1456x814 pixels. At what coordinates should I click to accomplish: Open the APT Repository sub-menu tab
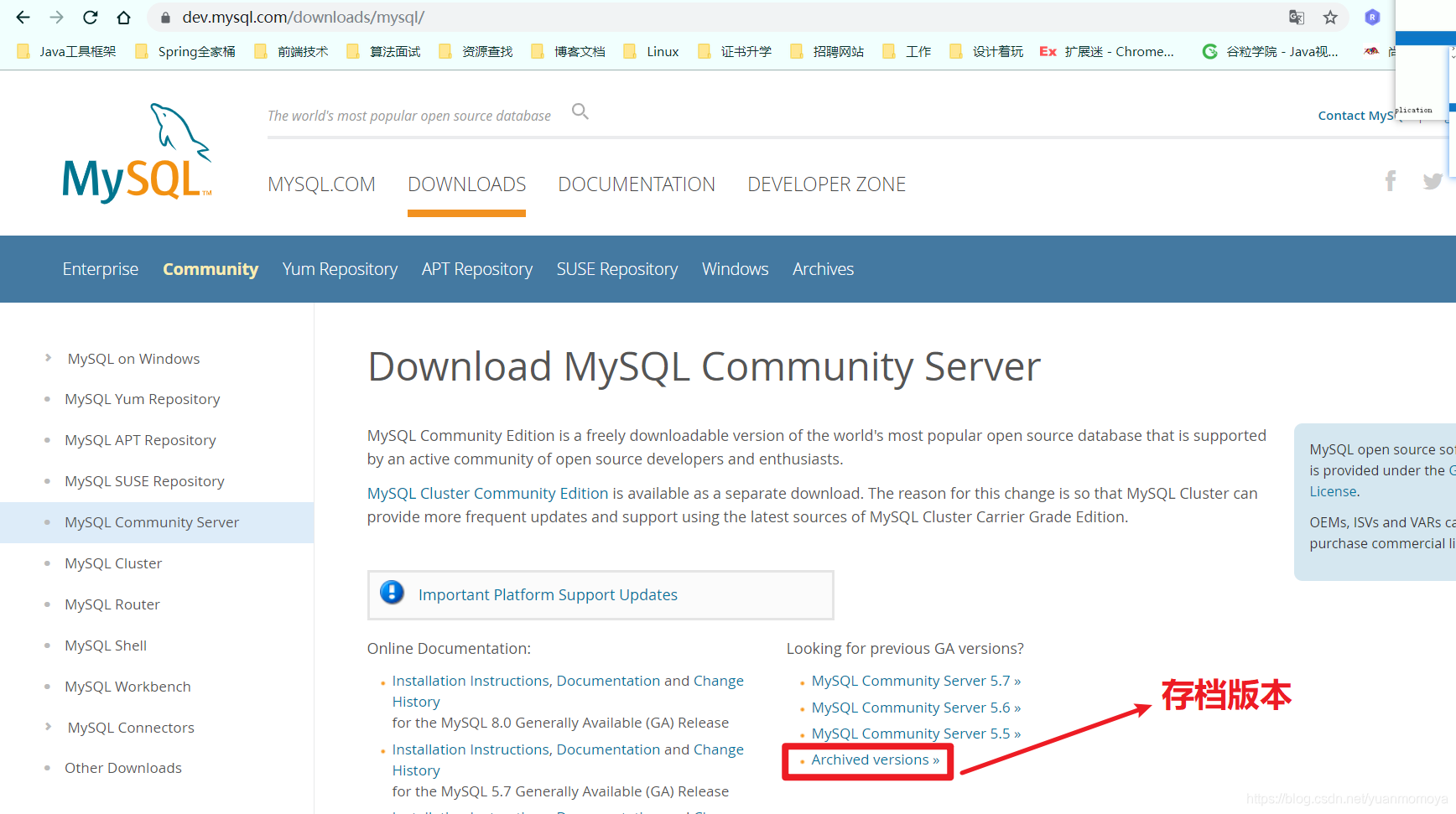click(x=477, y=269)
